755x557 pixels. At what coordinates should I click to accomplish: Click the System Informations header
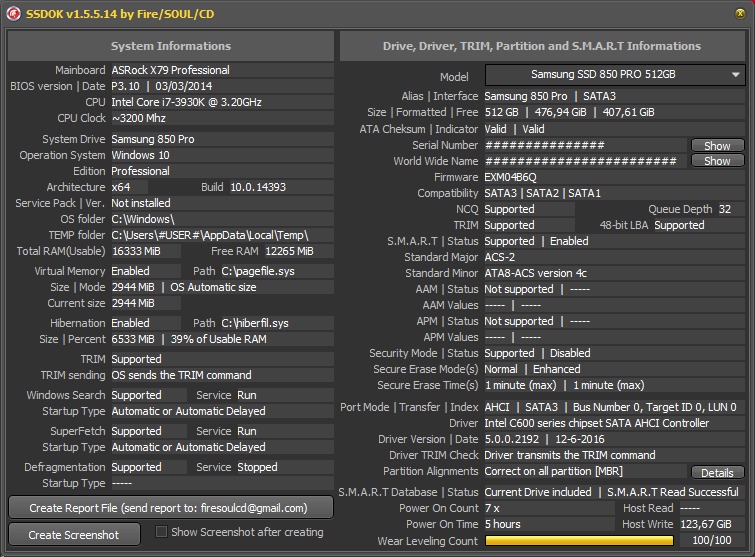point(170,46)
